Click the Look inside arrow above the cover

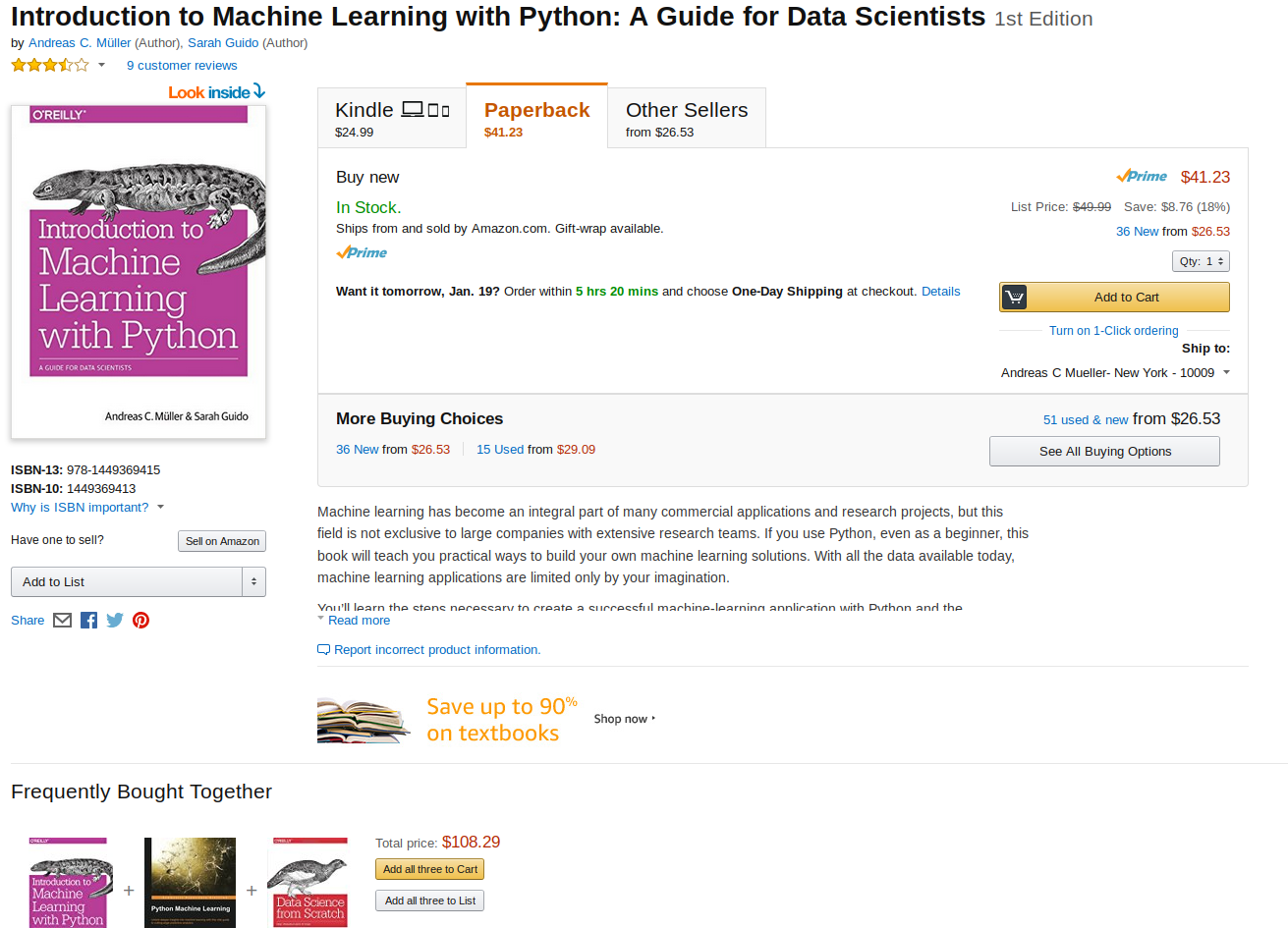pos(257,90)
